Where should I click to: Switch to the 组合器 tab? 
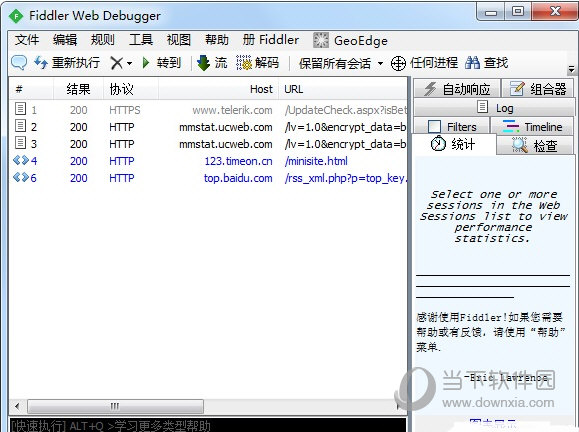coord(538,89)
